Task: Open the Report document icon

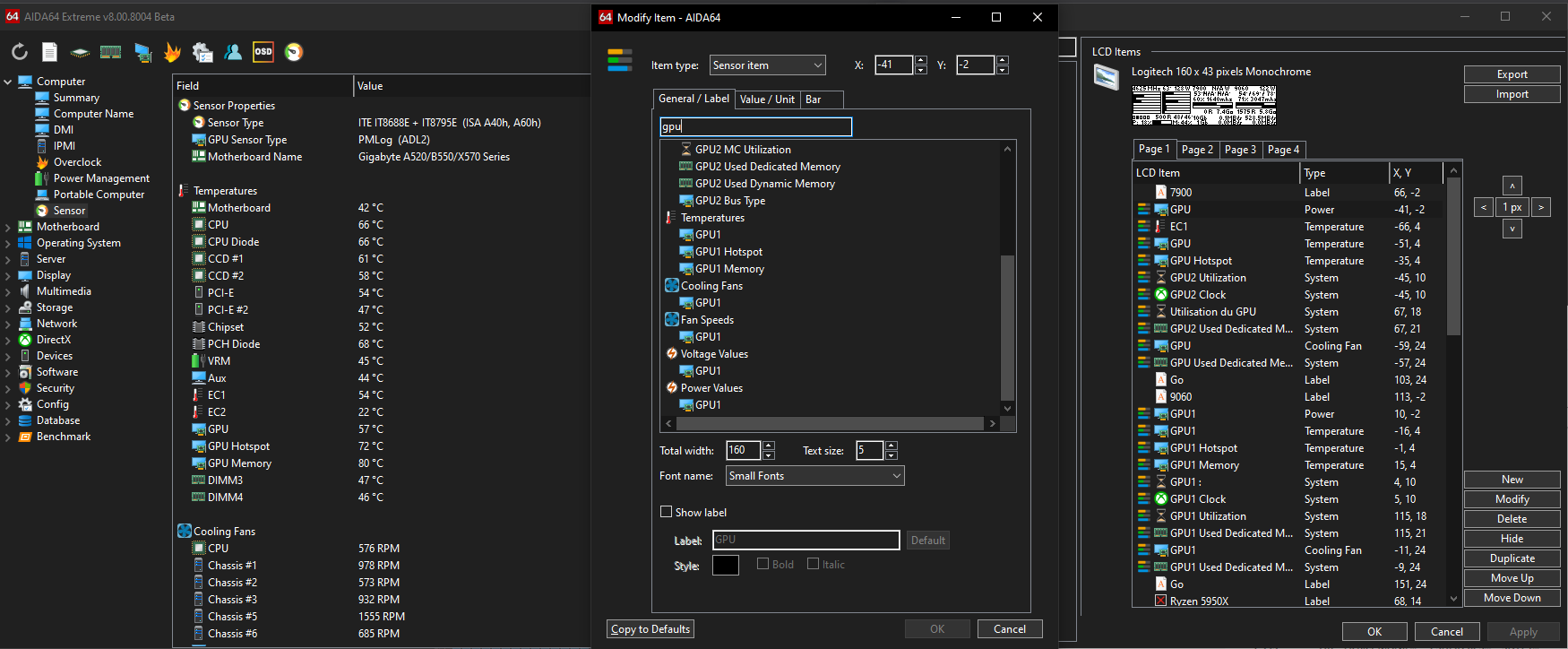Action: point(50,52)
